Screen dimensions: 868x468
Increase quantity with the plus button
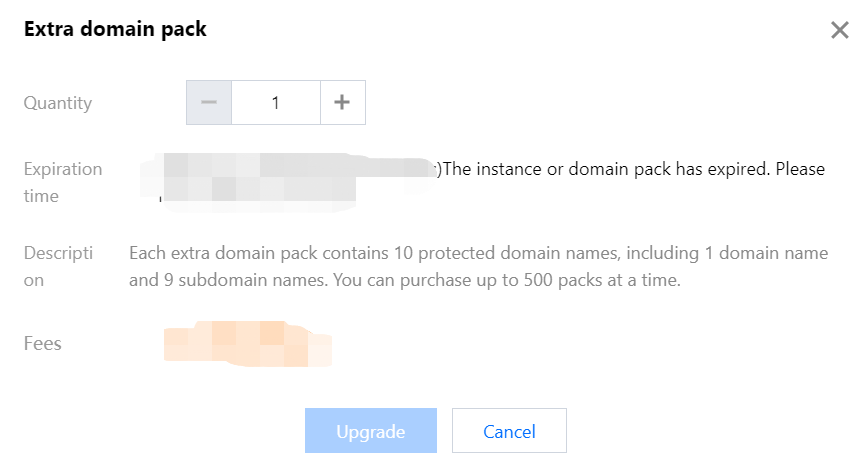[342, 103]
